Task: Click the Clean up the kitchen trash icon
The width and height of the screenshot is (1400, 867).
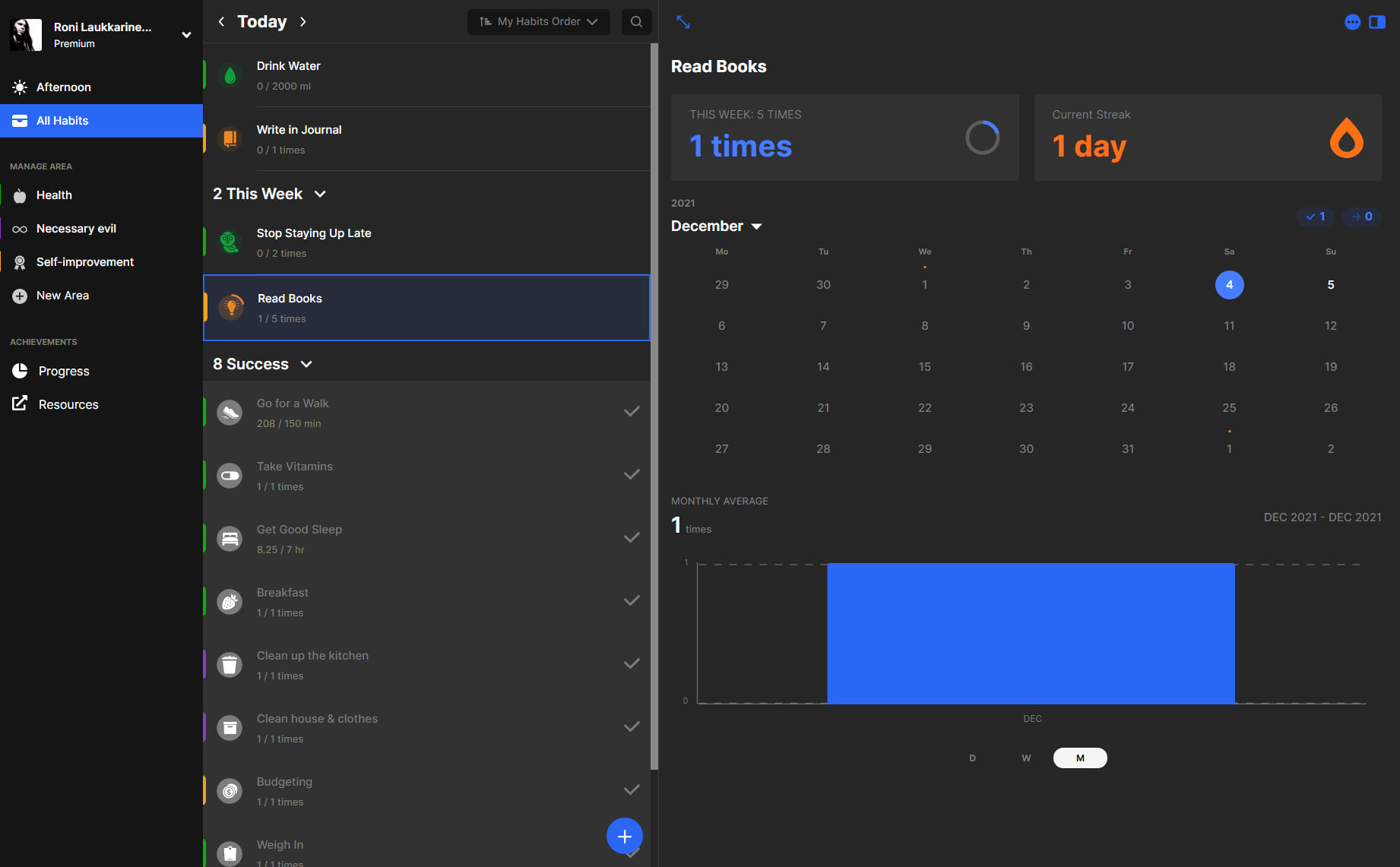Action: [230, 665]
